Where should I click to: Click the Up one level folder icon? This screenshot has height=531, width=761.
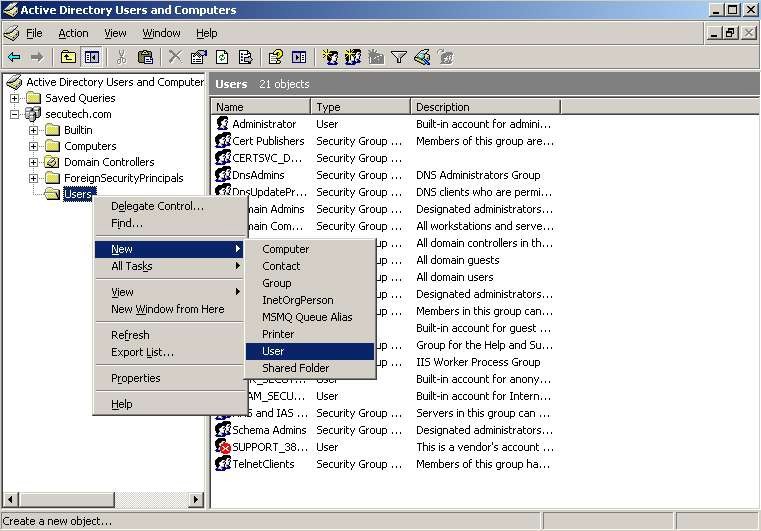tap(68, 57)
